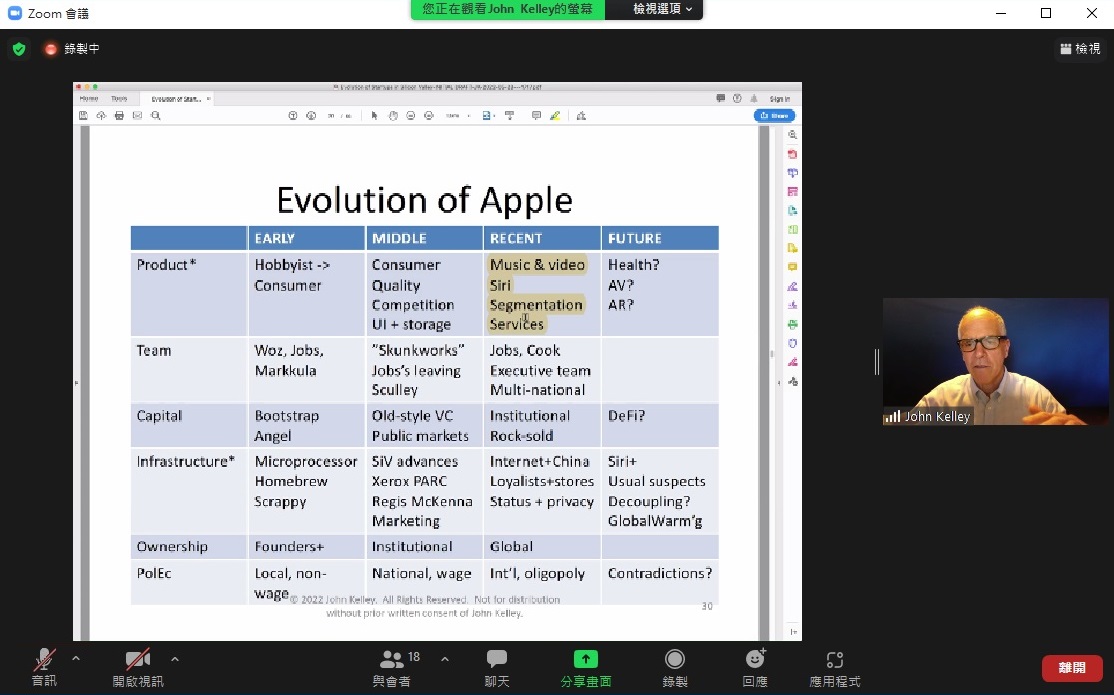1114x695 pixels.
Task: Select John Kelley's video thumbnail
Action: 995,362
